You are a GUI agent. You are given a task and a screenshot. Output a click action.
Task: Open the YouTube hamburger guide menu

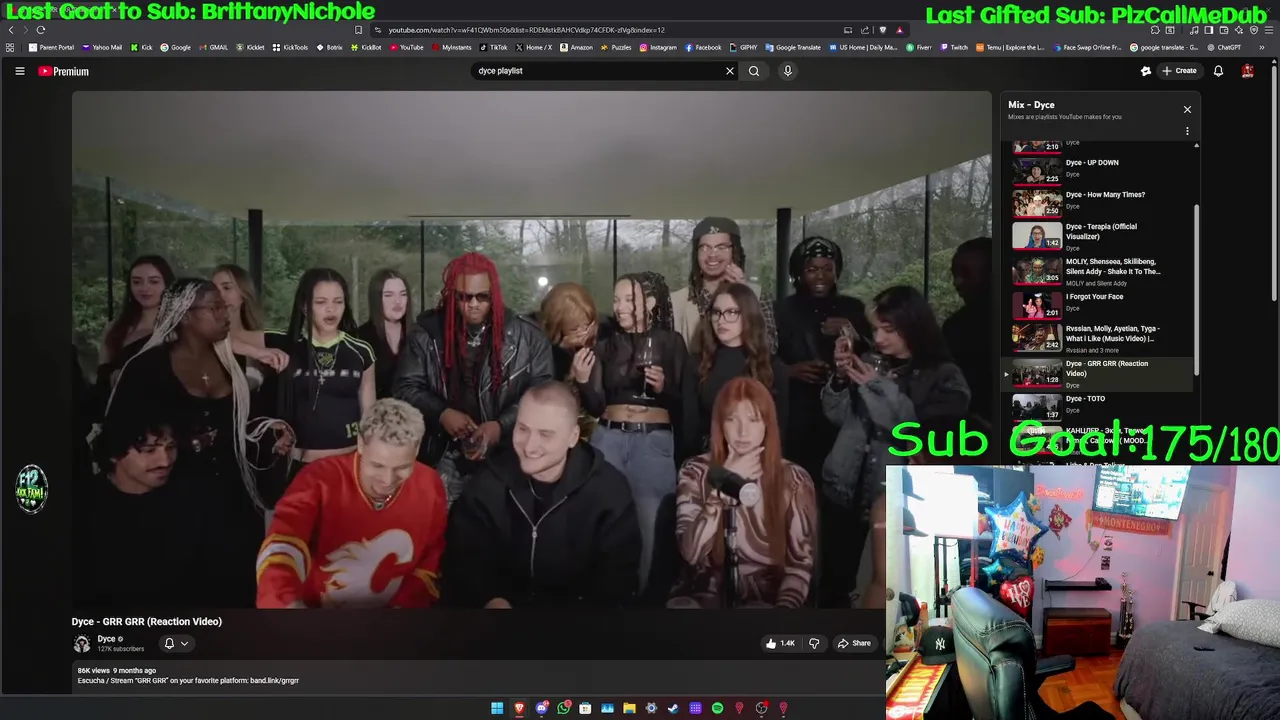point(19,71)
